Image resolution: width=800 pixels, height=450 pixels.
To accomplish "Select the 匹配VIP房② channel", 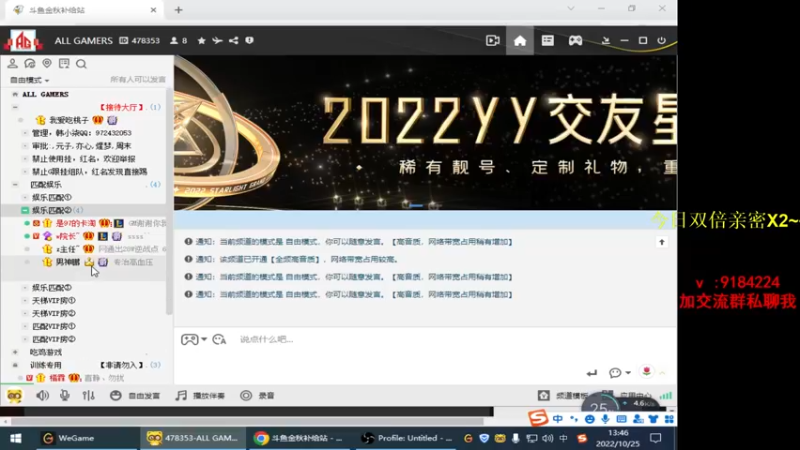I will point(54,339).
